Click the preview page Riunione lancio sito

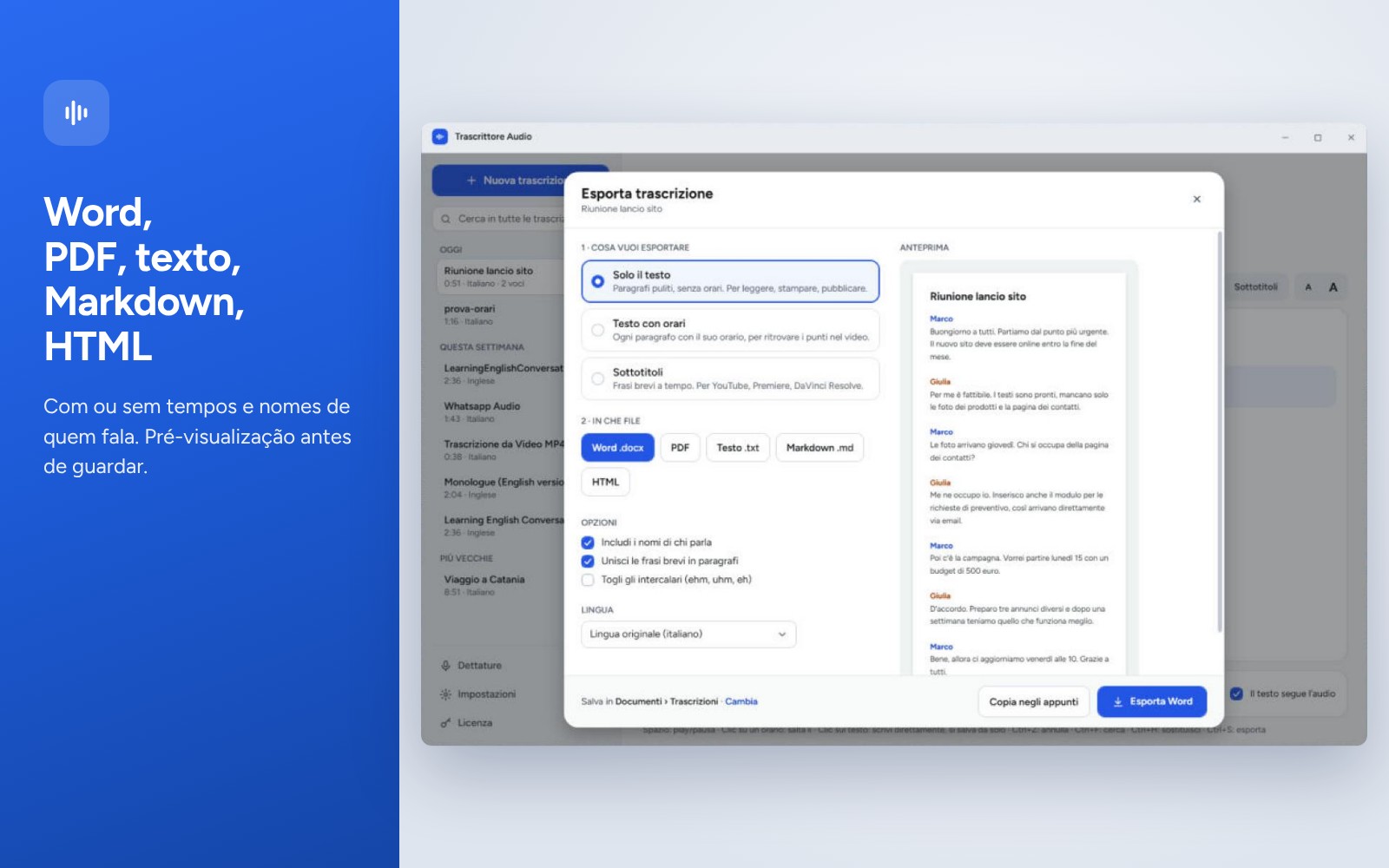coord(1018,474)
